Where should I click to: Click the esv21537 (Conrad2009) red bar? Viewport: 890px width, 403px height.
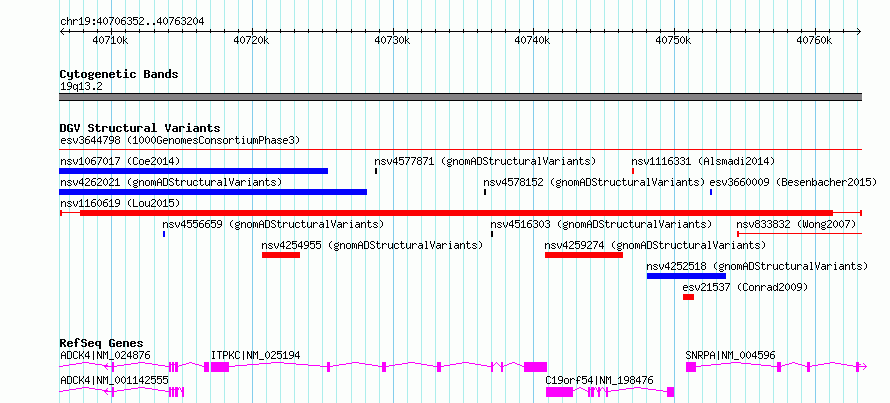point(689,297)
